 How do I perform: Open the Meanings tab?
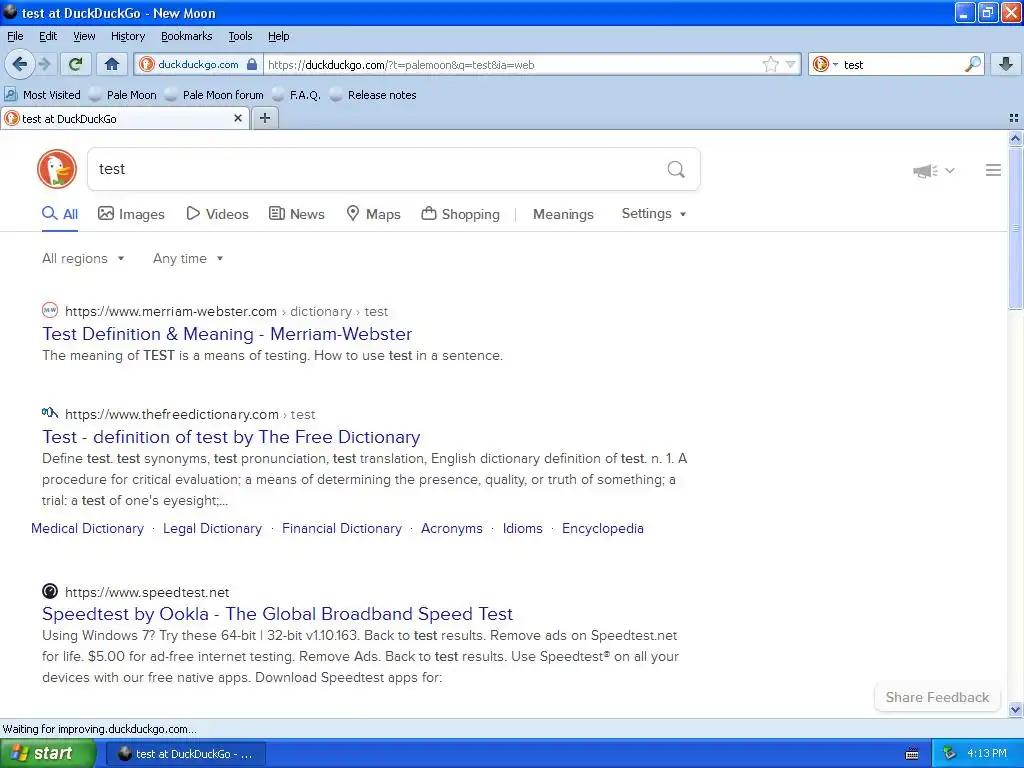coord(563,214)
